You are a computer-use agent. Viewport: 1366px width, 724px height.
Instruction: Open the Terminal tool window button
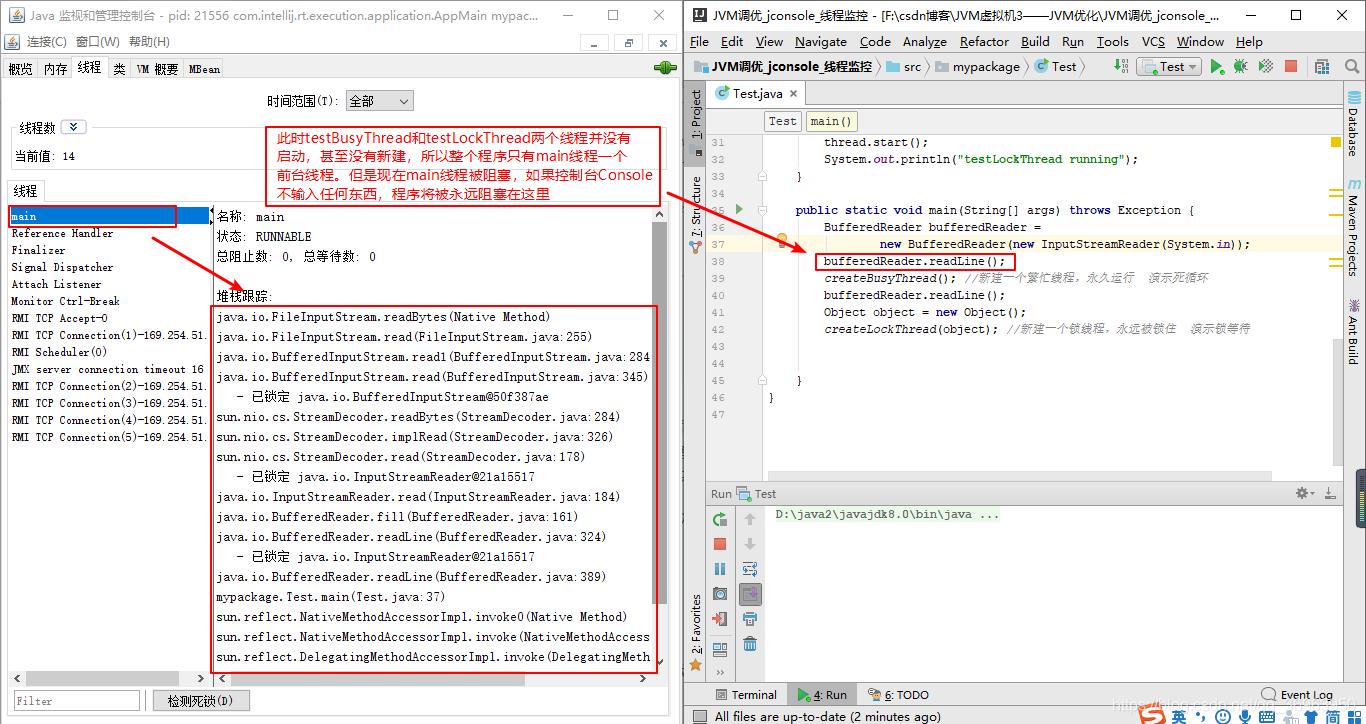coord(745,694)
